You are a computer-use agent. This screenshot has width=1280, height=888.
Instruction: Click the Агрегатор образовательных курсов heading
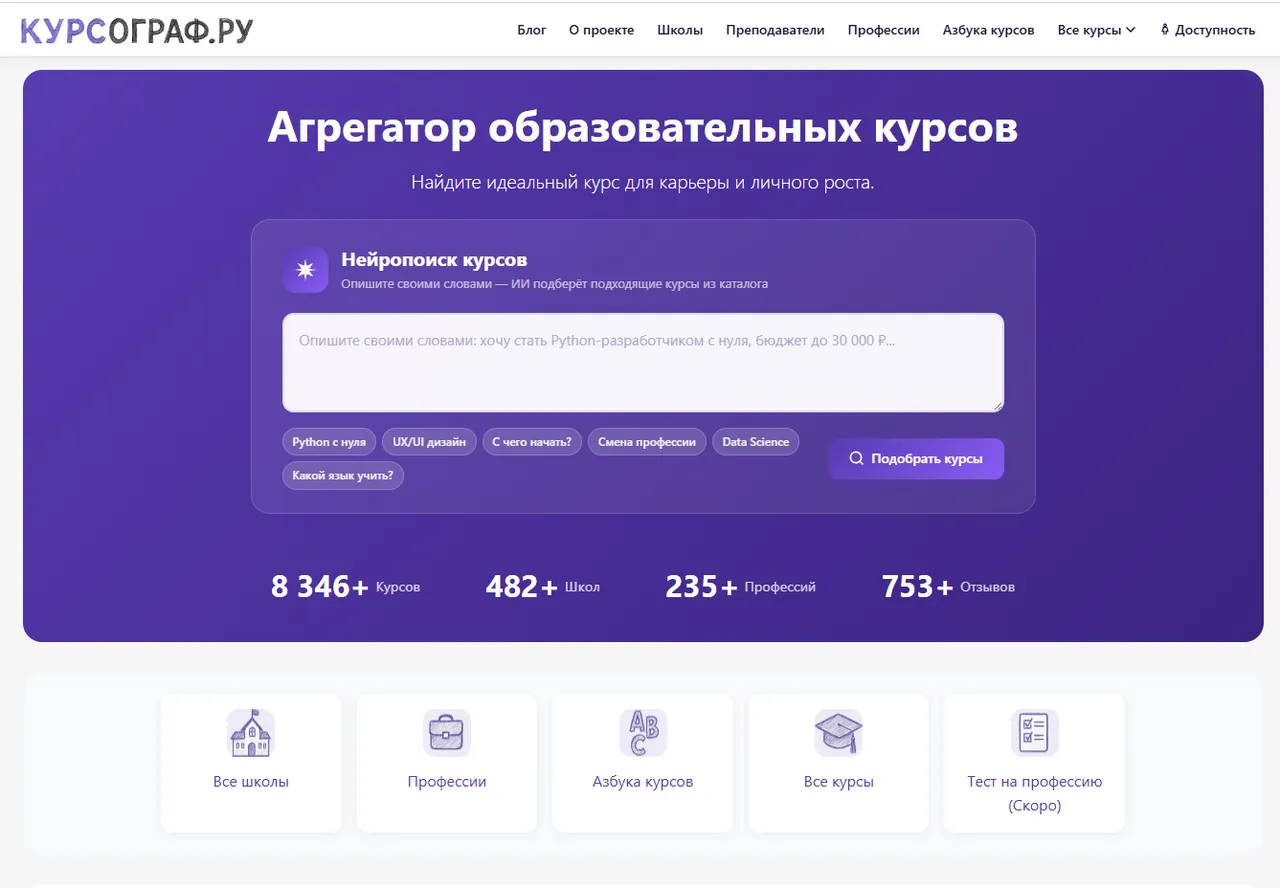pos(643,128)
